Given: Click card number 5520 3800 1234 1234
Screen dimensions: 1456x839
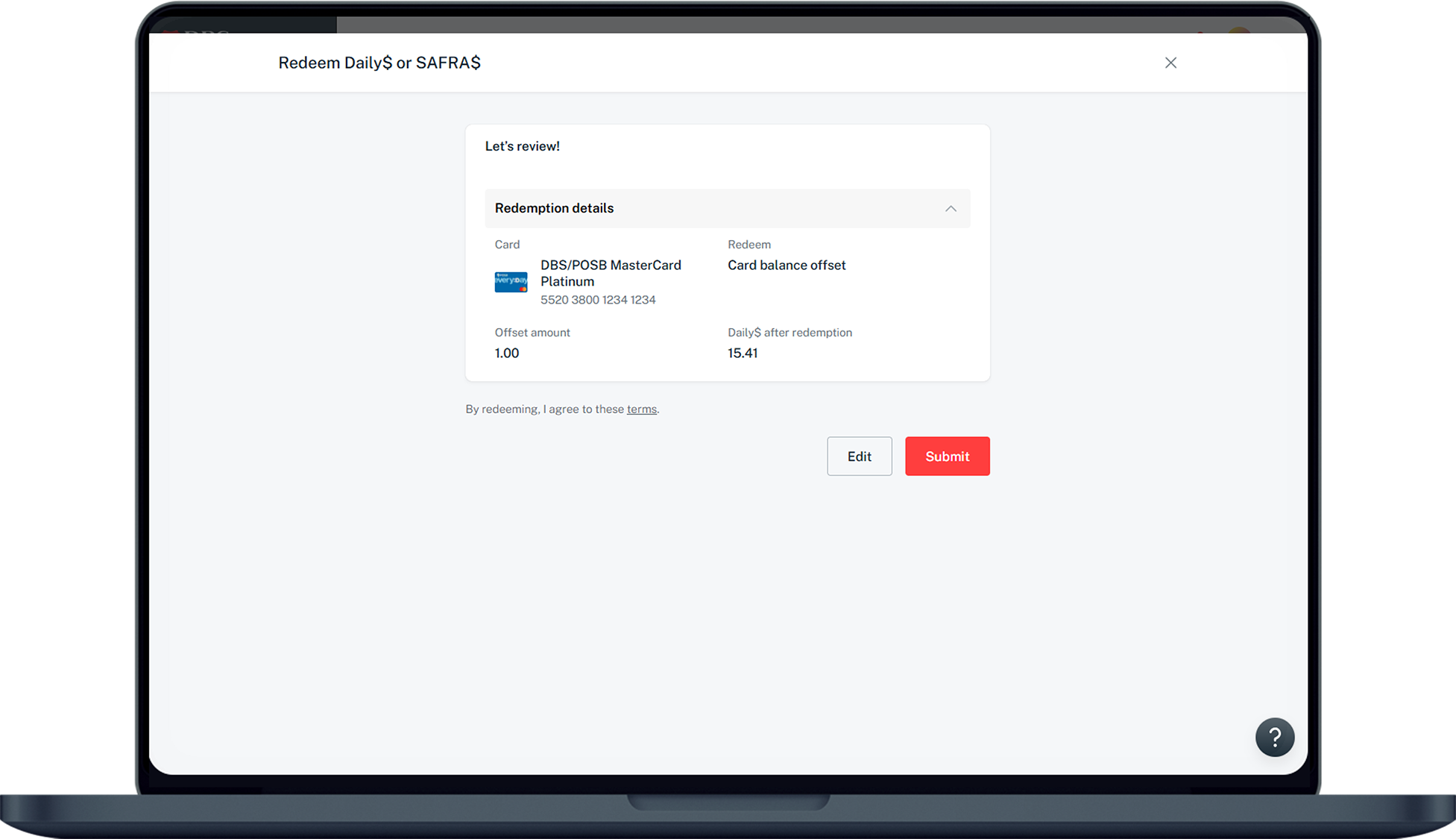Looking at the screenshot, I should point(598,300).
